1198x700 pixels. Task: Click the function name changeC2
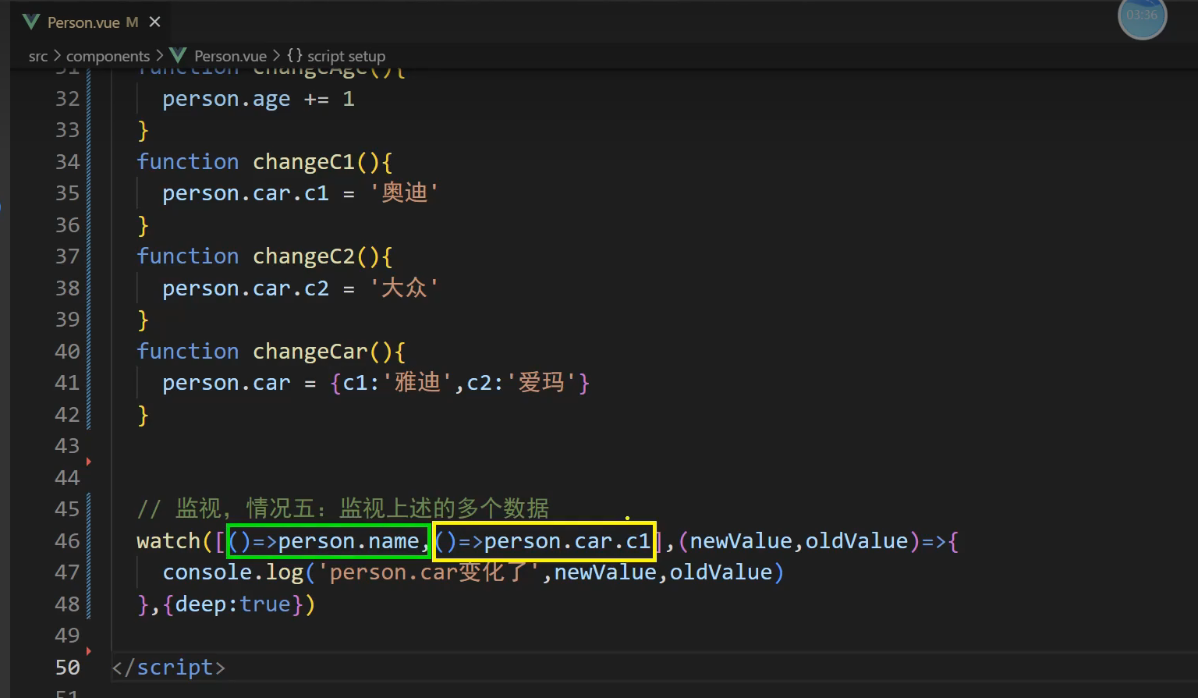coord(303,257)
